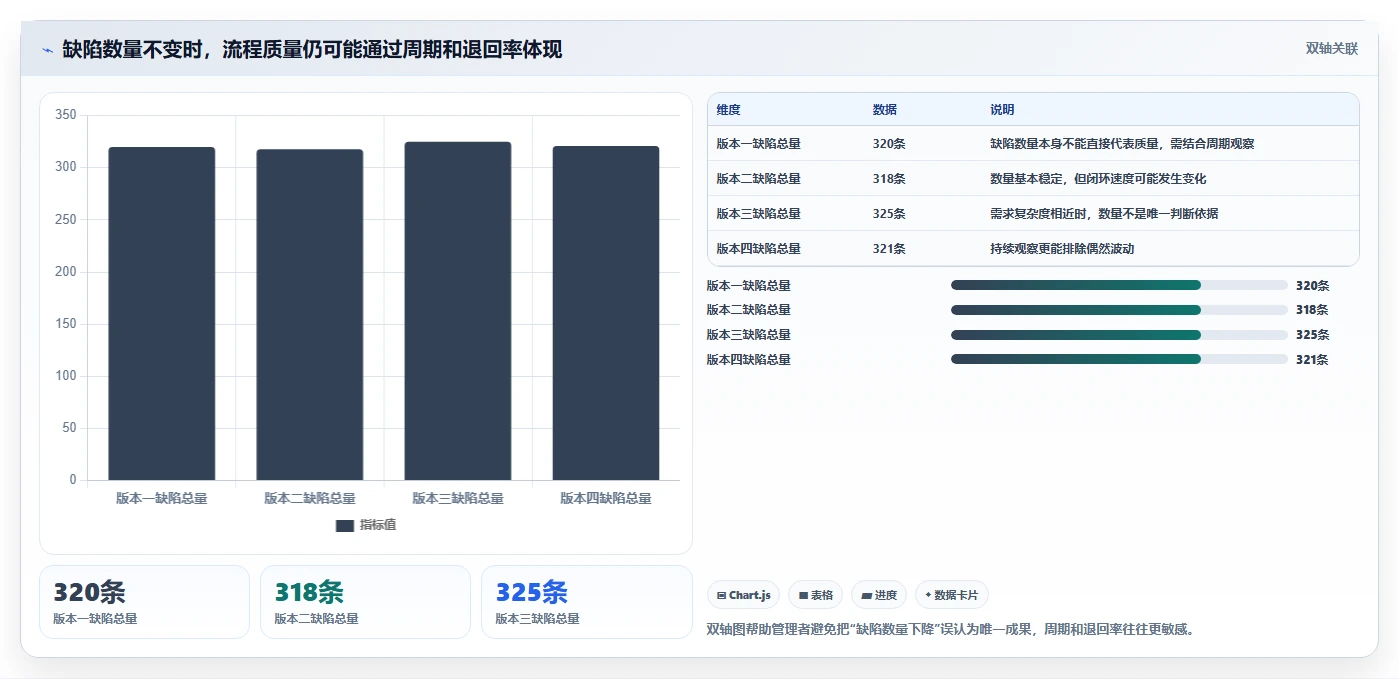This screenshot has width=1399, height=679.
Task: Click note 数量基本稳定，但闭环速度可能发生变化
Action: pos(1098,179)
